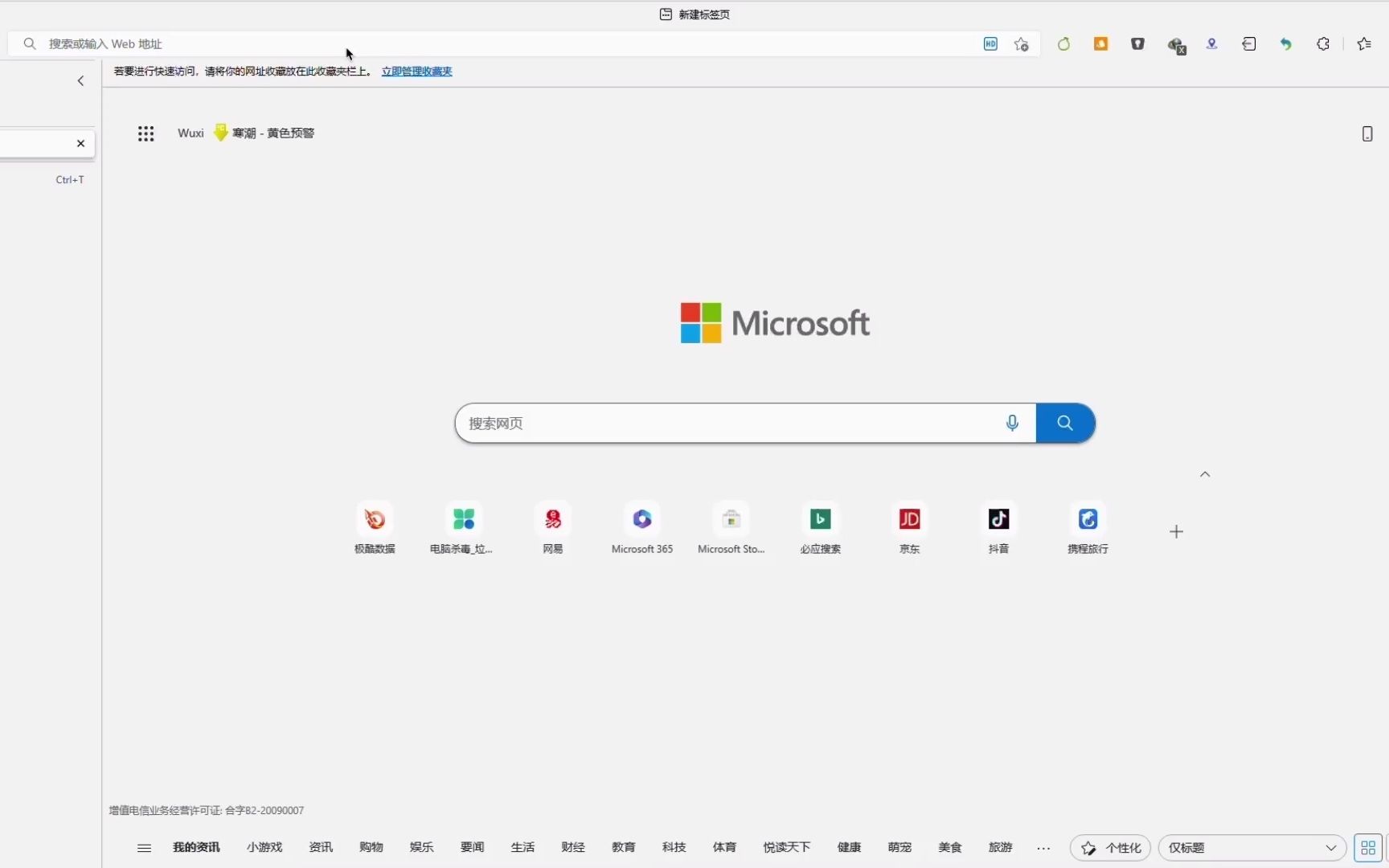Image resolution: width=1389 pixels, height=868 pixels.
Task: Select the 购物 feed tab
Action: [x=371, y=847]
